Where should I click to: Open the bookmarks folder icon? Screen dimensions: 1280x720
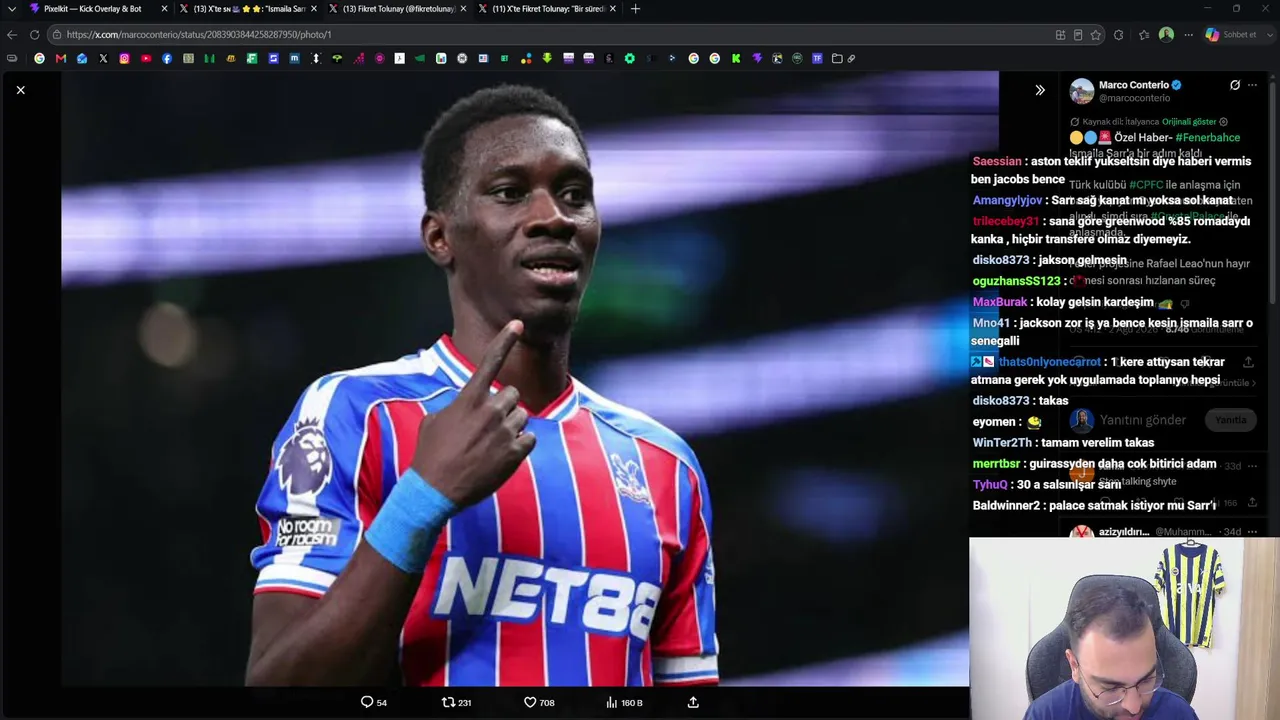pos(837,58)
